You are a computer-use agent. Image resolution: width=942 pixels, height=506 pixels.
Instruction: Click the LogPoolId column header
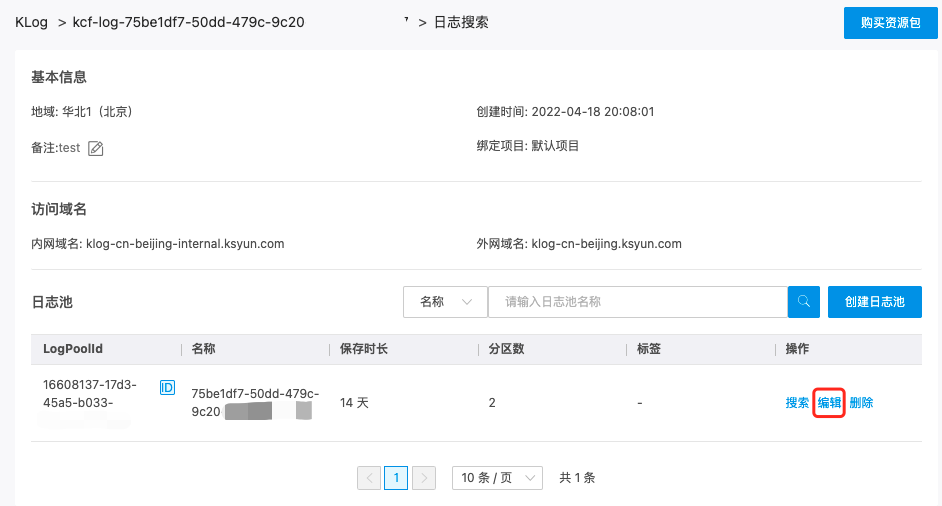pyautogui.click(x=73, y=349)
